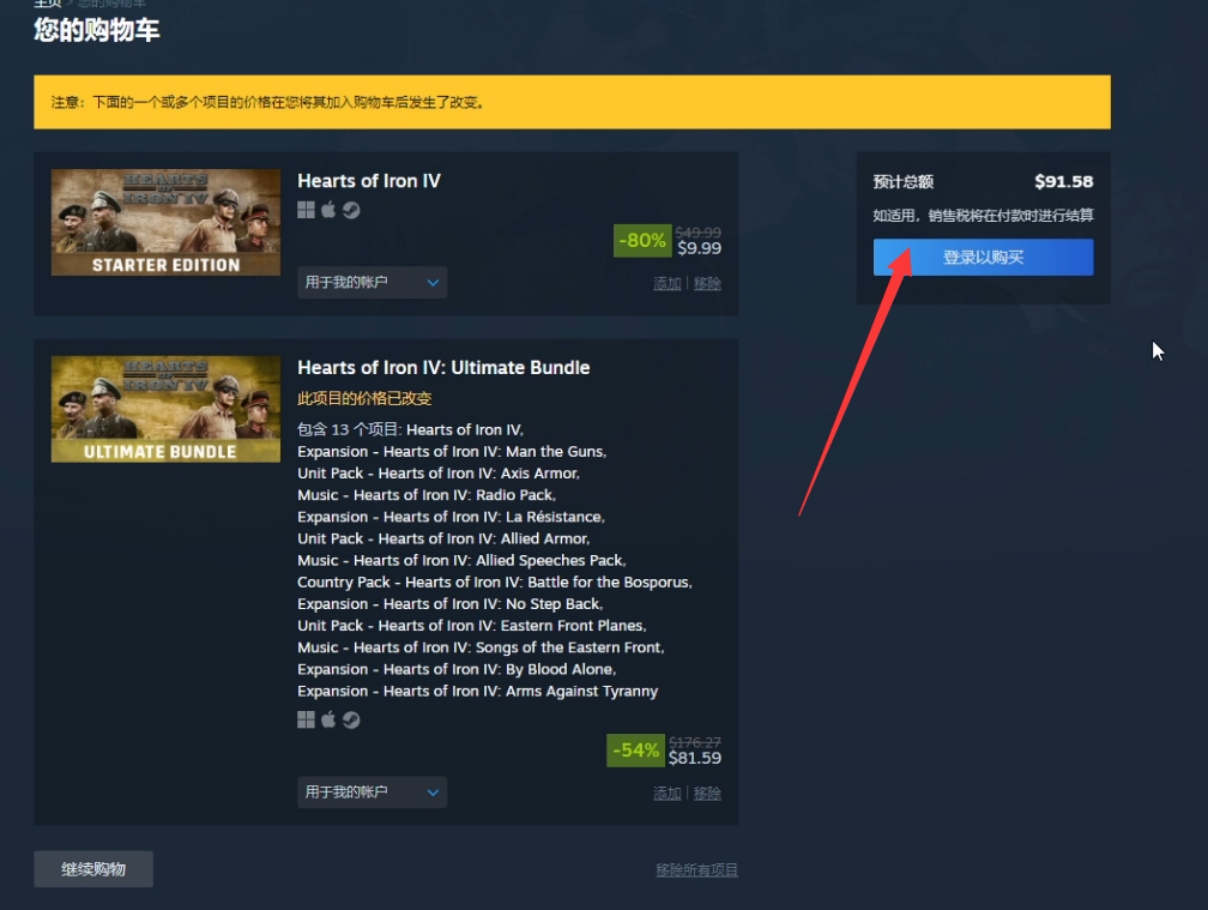The width and height of the screenshot is (1208, 910).
Task: Click Hearts of Iron IV: Ultimate Bundle title
Action: click(444, 367)
